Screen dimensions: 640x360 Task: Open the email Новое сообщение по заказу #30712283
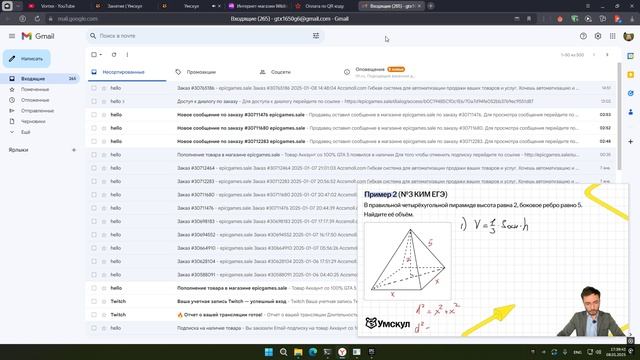click(351, 141)
